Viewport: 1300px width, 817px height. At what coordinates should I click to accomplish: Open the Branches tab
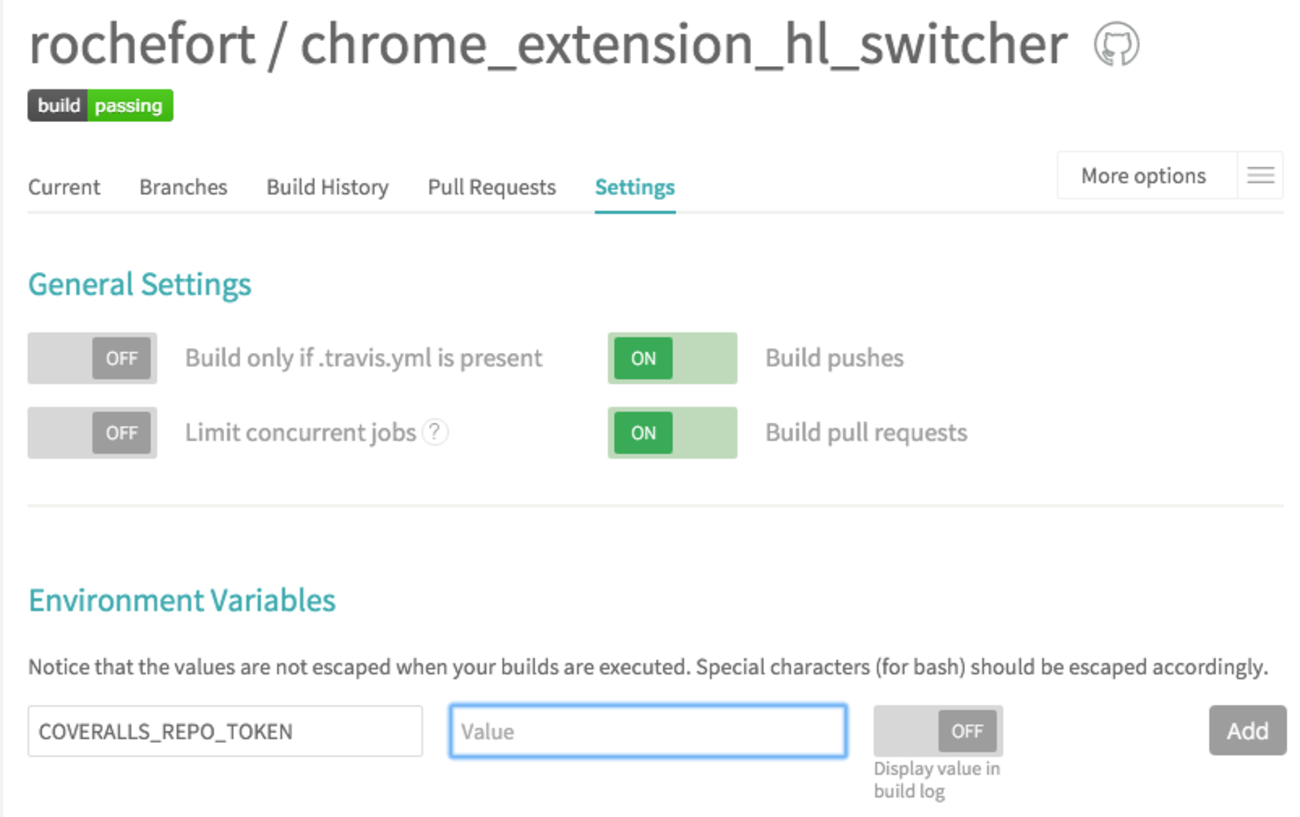click(x=183, y=187)
